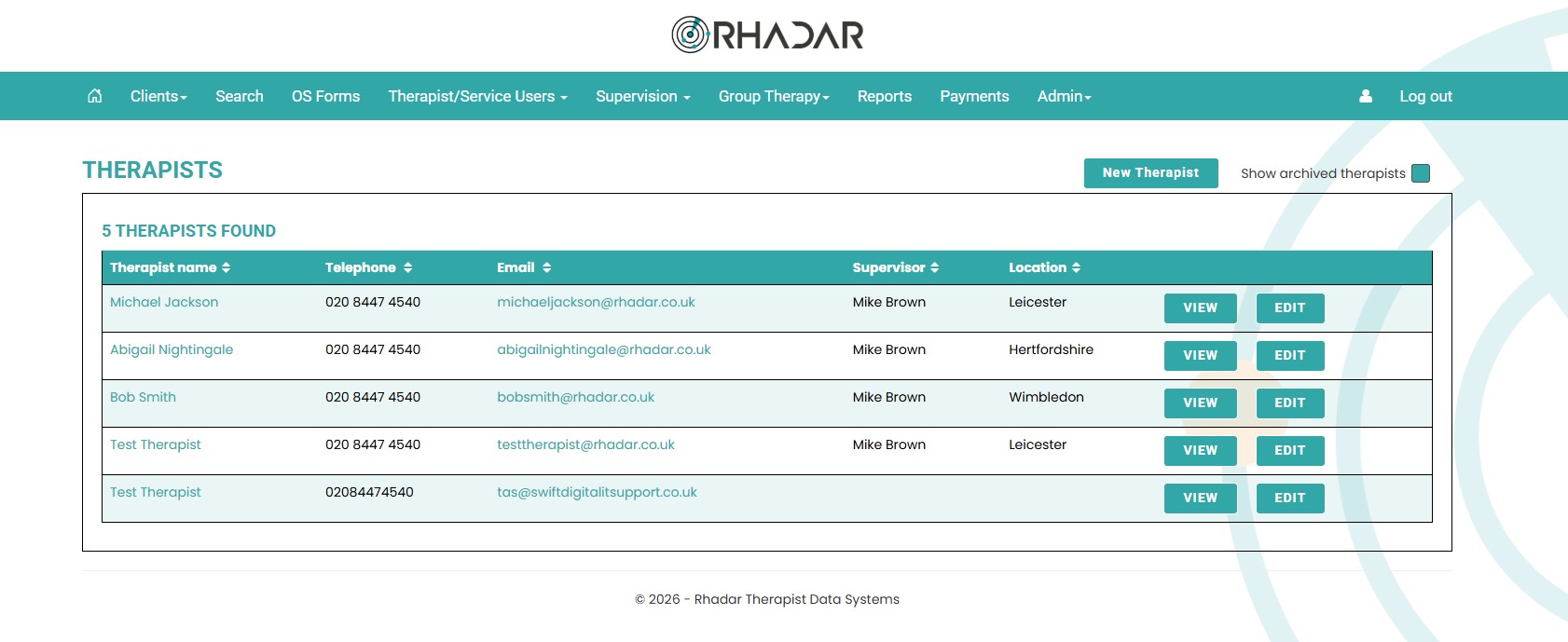Image resolution: width=1568 pixels, height=642 pixels.
Task: Email michaeljackson@rhadar.co.uk
Action: [x=596, y=302]
